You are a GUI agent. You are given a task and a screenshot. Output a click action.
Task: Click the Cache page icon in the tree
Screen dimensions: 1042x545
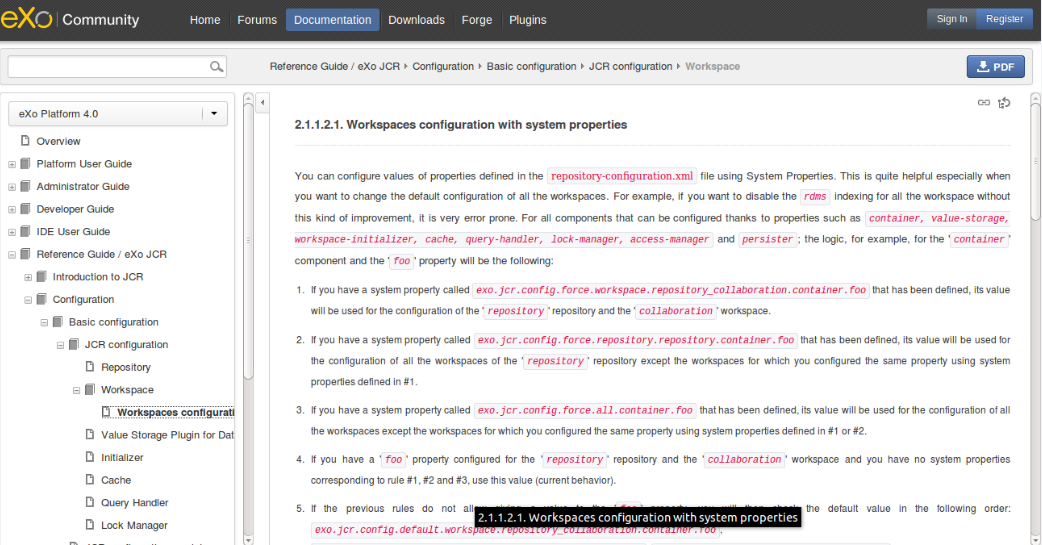pos(90,479)
